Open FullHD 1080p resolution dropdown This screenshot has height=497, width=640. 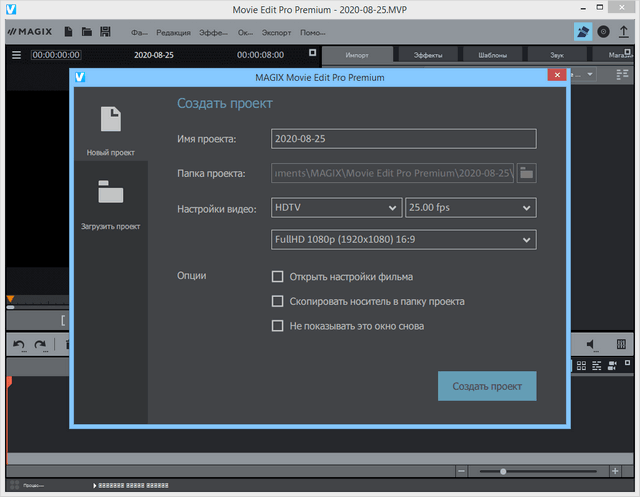click(404, 240)
